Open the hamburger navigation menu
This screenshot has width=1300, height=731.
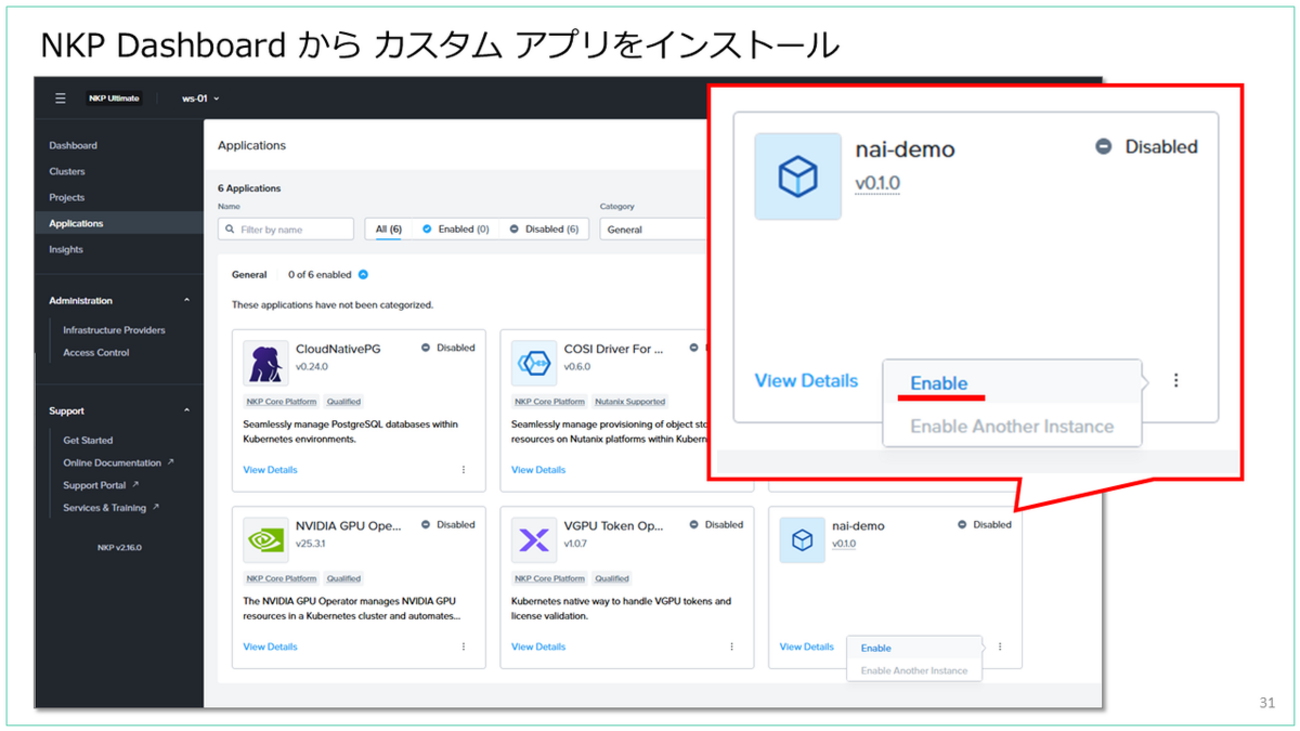[x=61, y=98]
